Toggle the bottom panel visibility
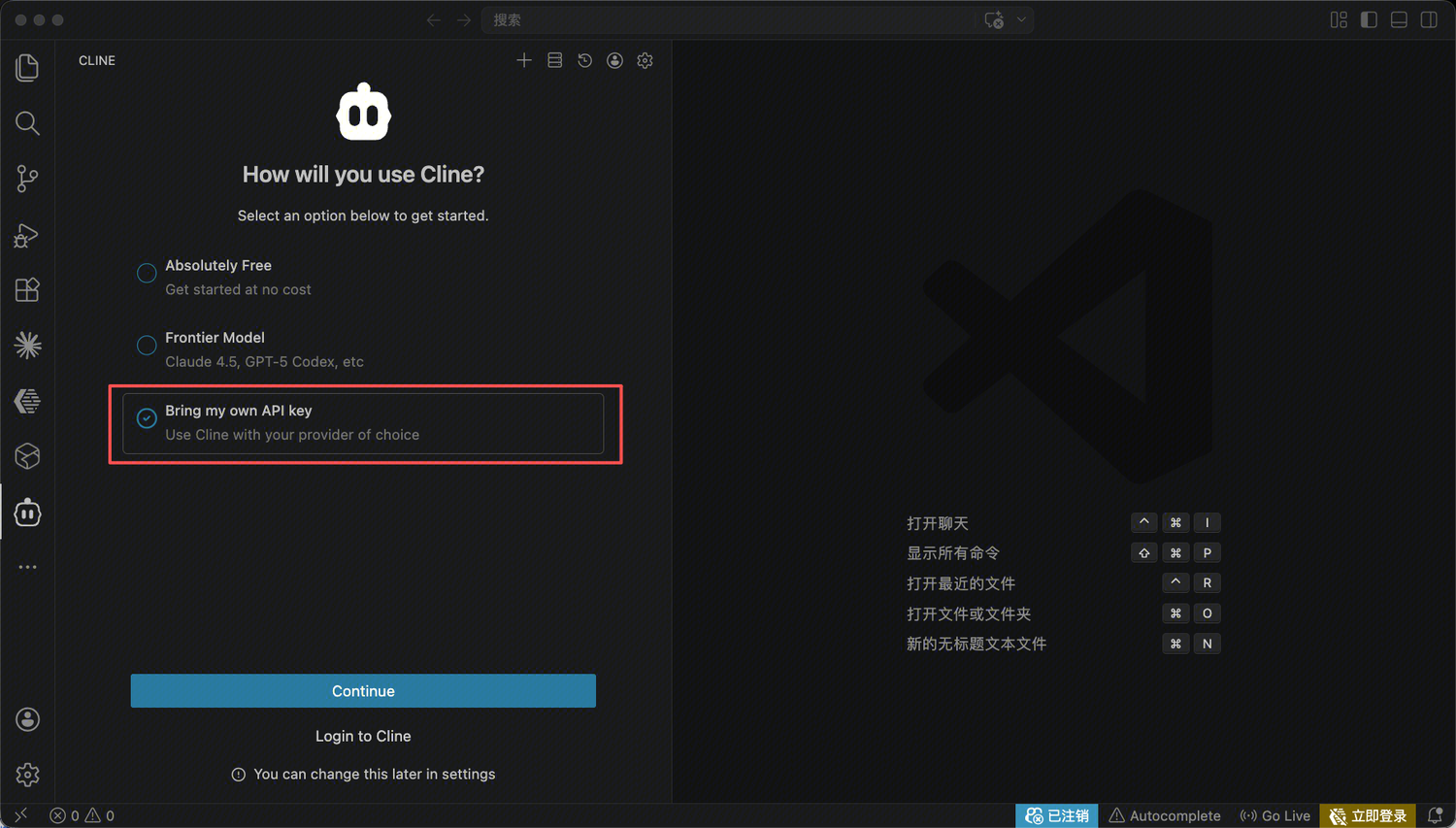1456x828 pixels. [x=1399, y=20]
